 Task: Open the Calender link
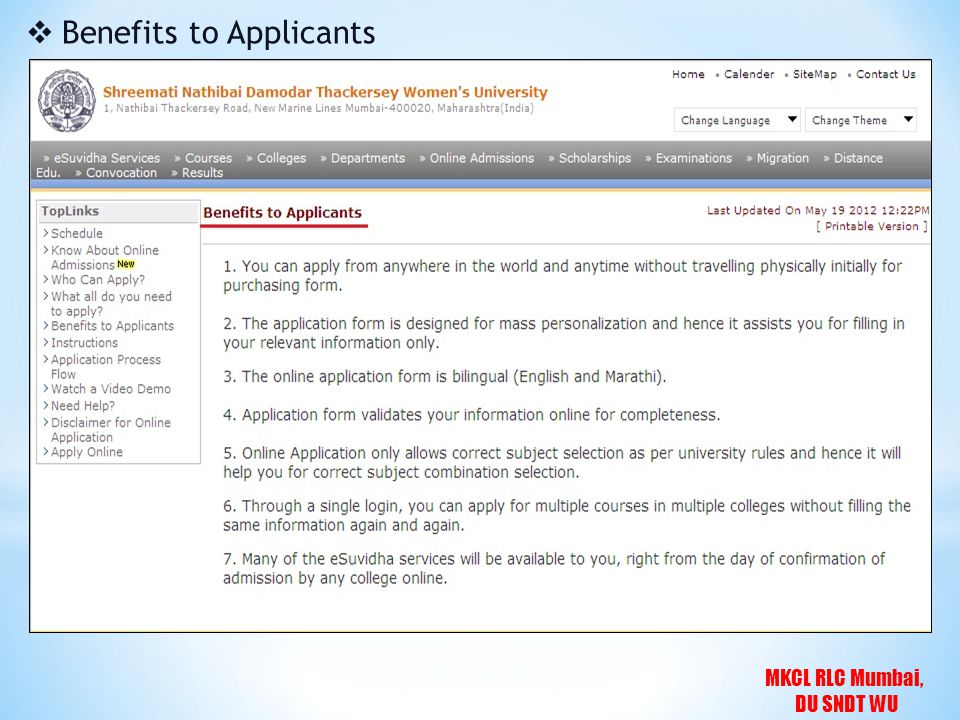(749, 74)
